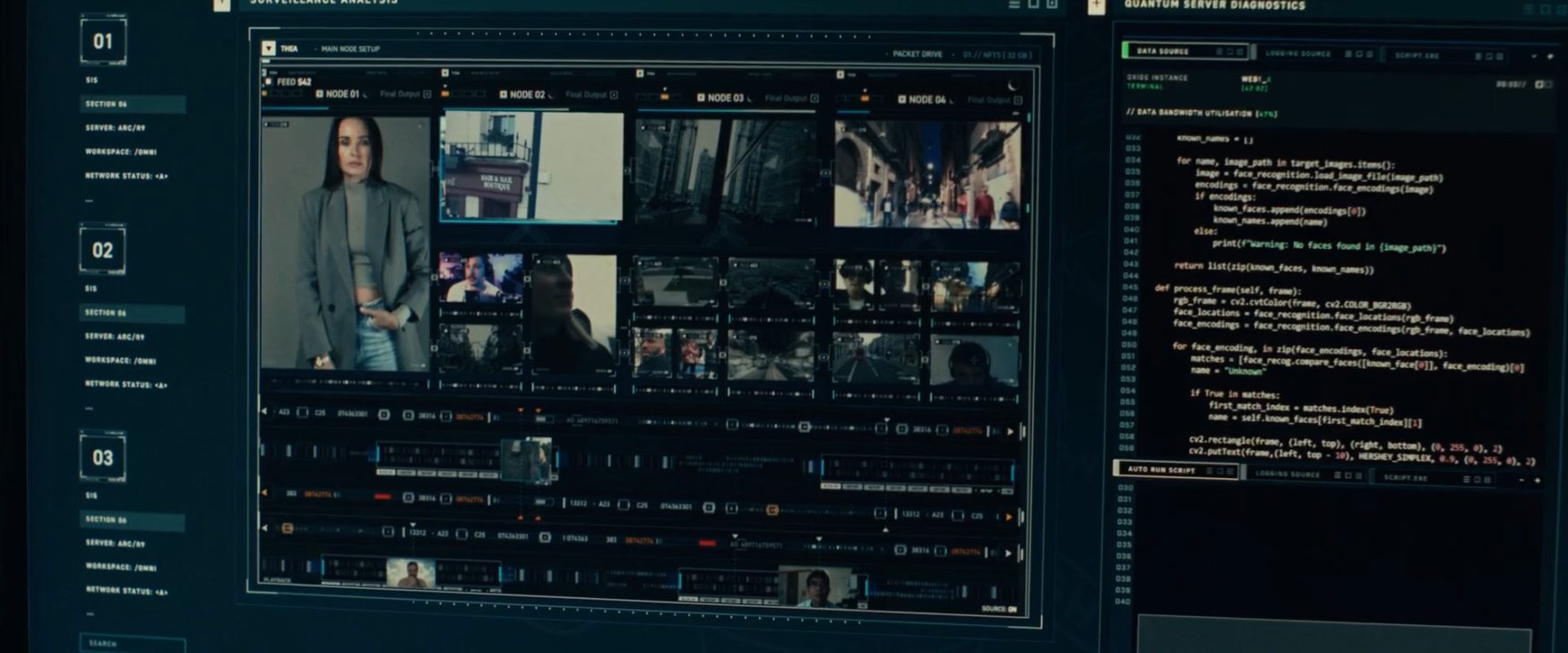
Task: Select workspace panel 03 in the sidebar
Action: click(103, 458)
